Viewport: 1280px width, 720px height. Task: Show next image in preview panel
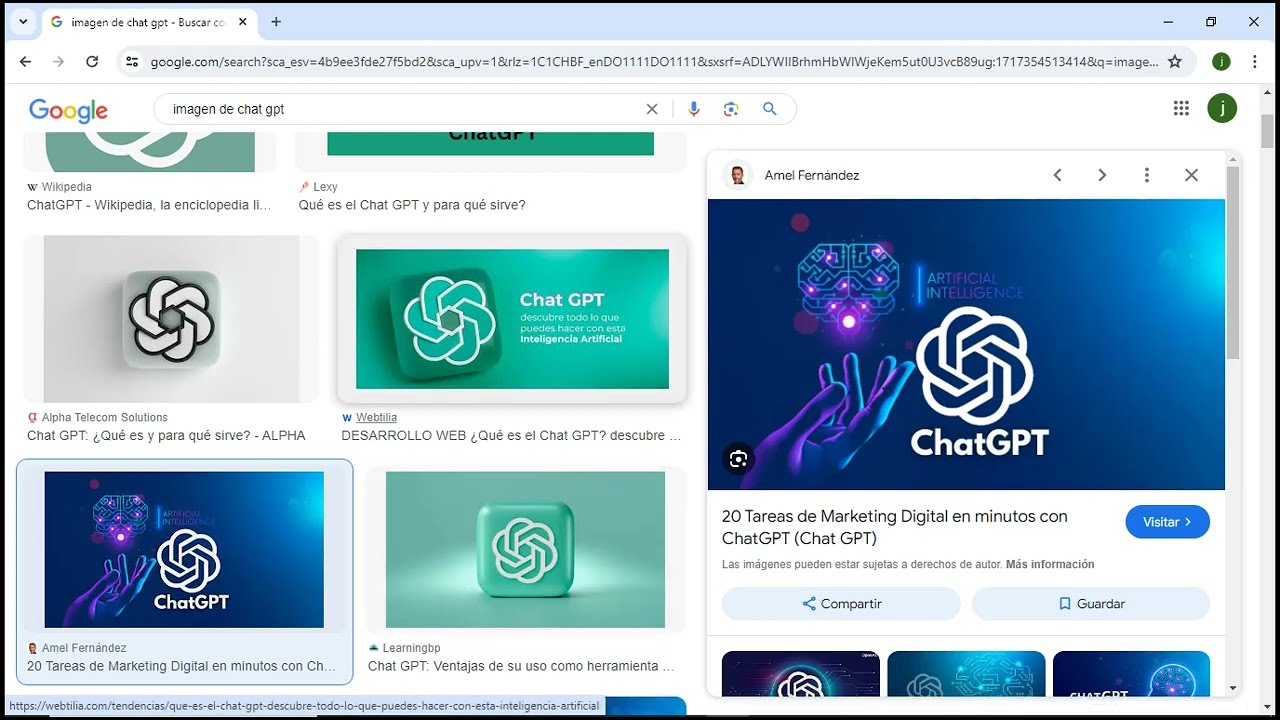coord(1102,175)
